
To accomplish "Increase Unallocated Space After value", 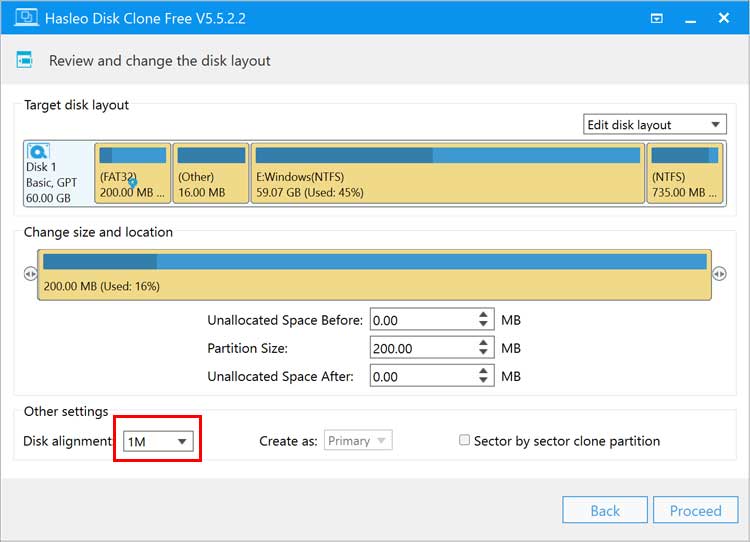I will tap(484, 371).
